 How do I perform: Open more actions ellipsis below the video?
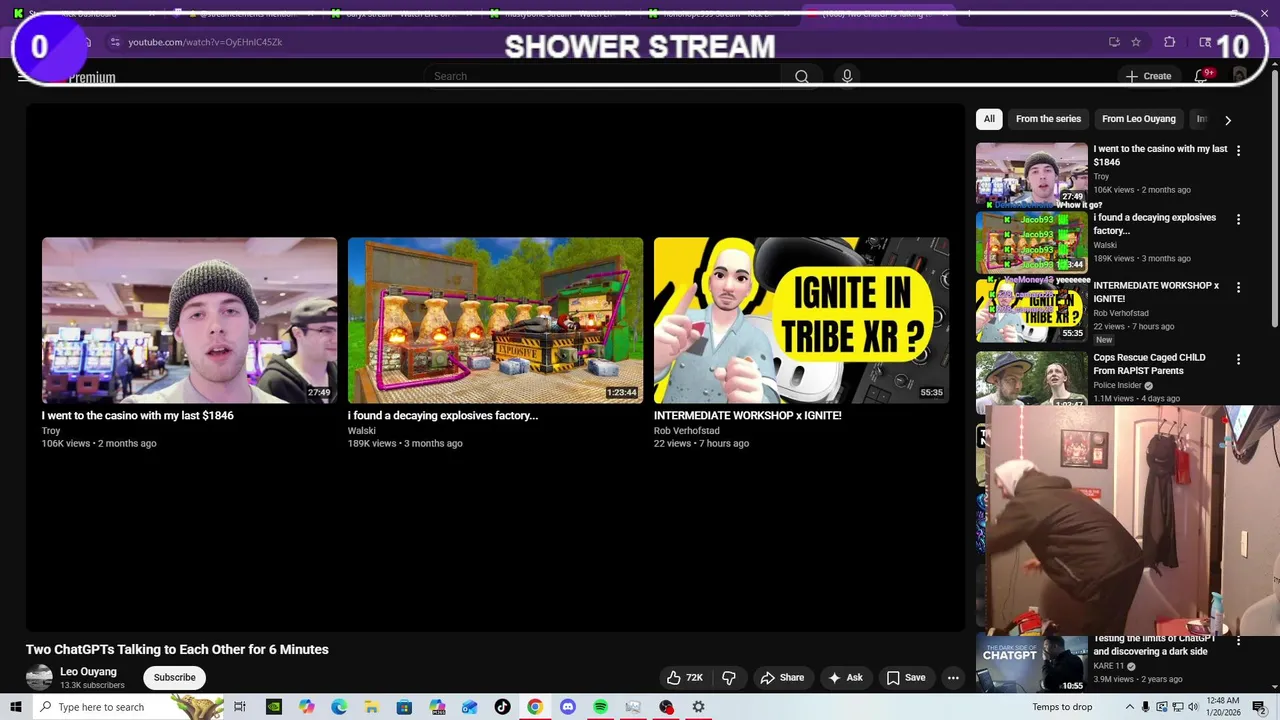click(x=953, y=677)
